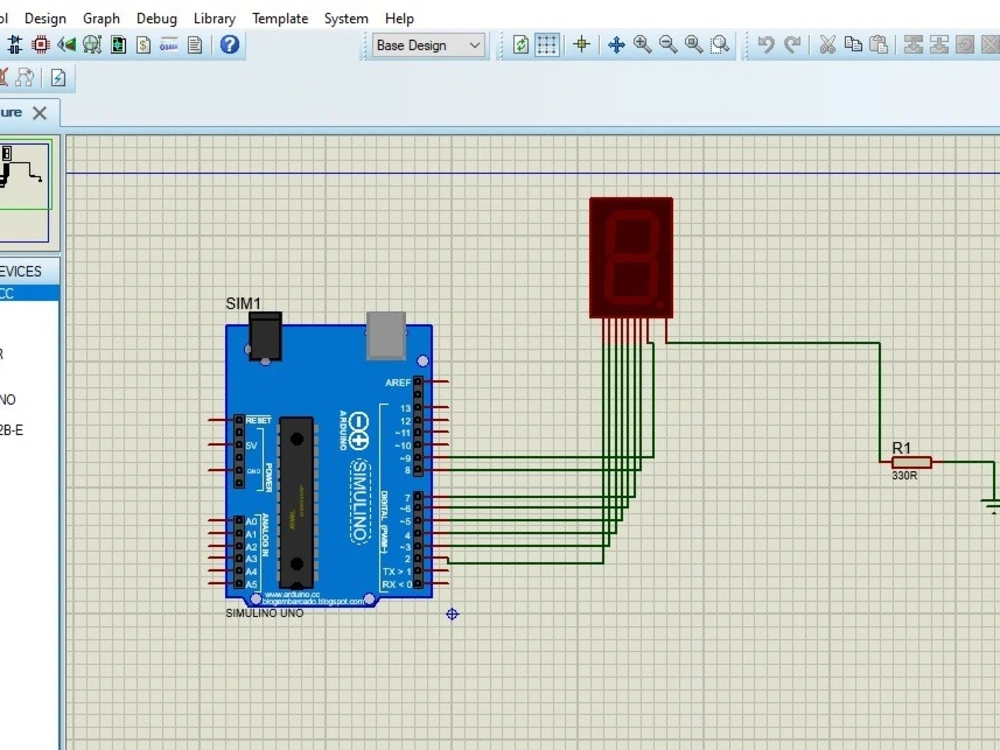The image size is (1000, 750).
Task: Open the Debug menu
Action: click(x=157, y=18)
